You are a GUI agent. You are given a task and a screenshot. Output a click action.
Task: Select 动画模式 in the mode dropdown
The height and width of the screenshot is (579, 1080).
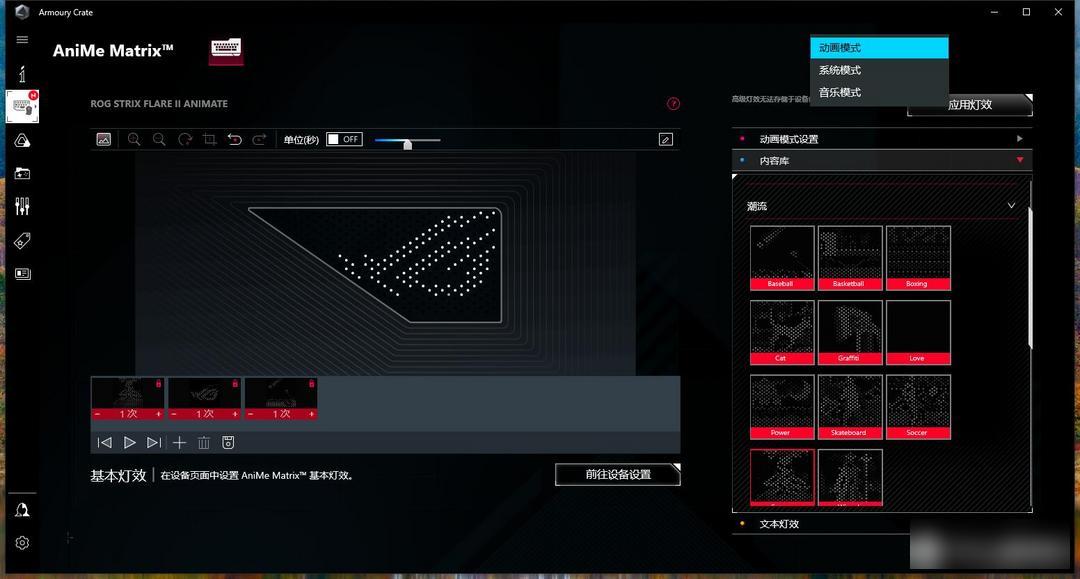coord(880,48)
